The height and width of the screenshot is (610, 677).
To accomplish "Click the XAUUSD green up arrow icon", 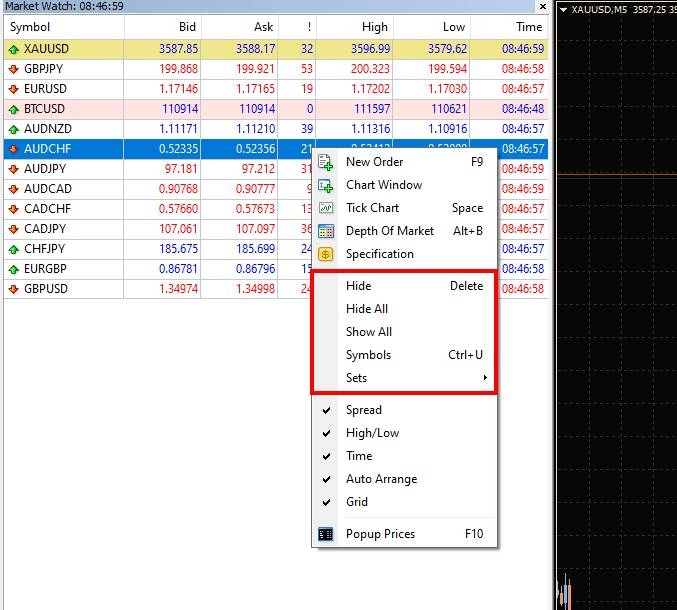I will [x=14, y=48].
